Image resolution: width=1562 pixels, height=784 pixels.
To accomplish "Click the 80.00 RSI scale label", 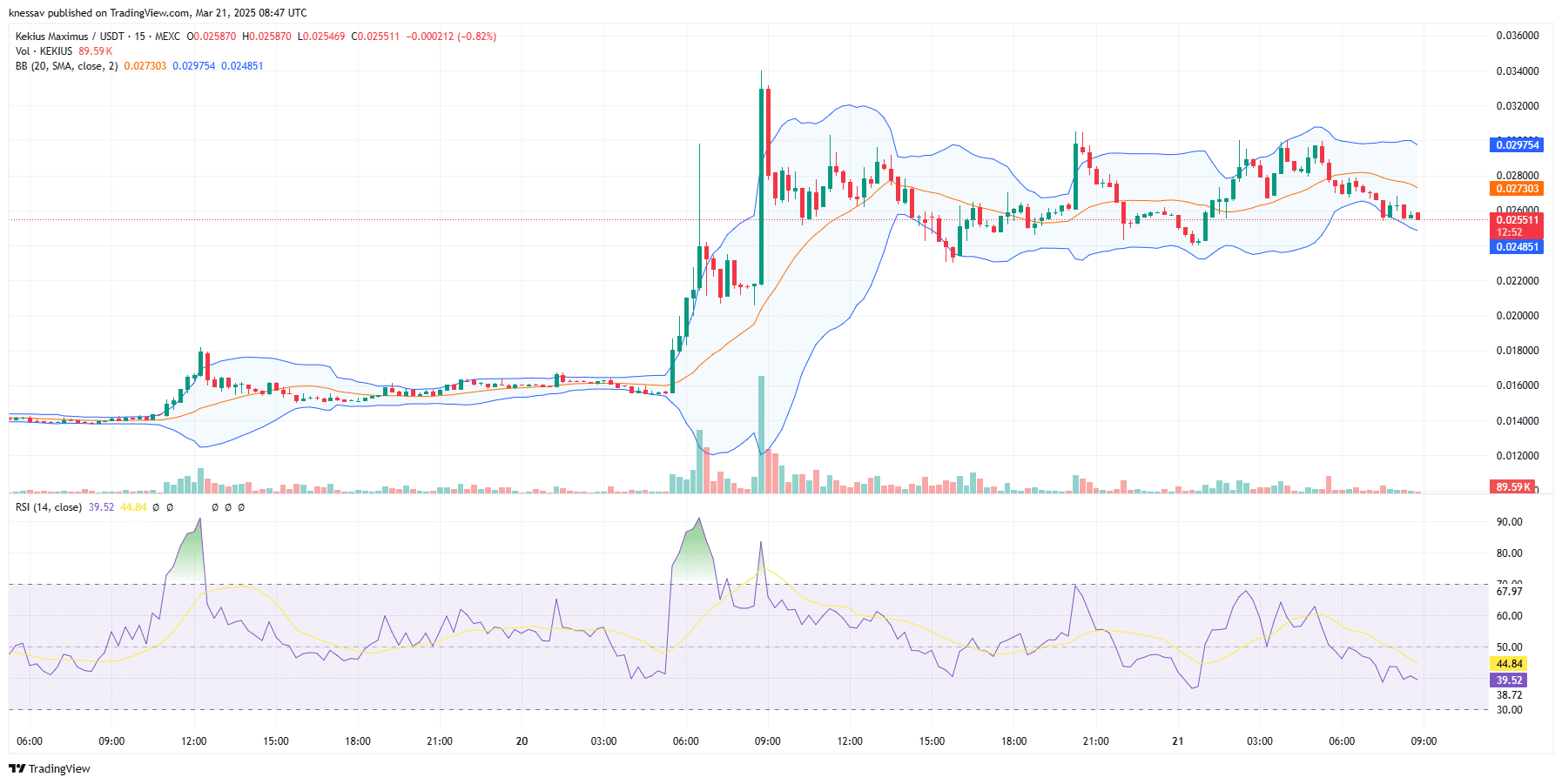I will [x=1509, y=553].
